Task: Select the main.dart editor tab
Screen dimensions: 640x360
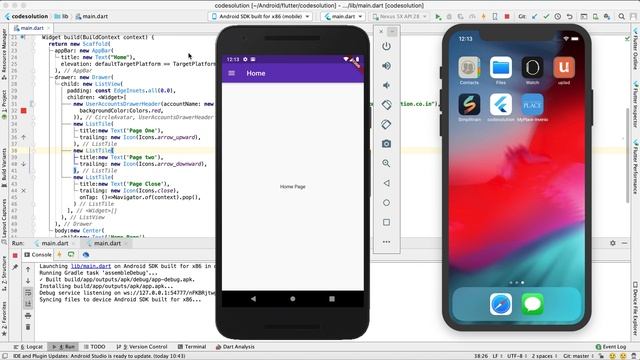Action: pyautogui.click(x=32, y=28)
